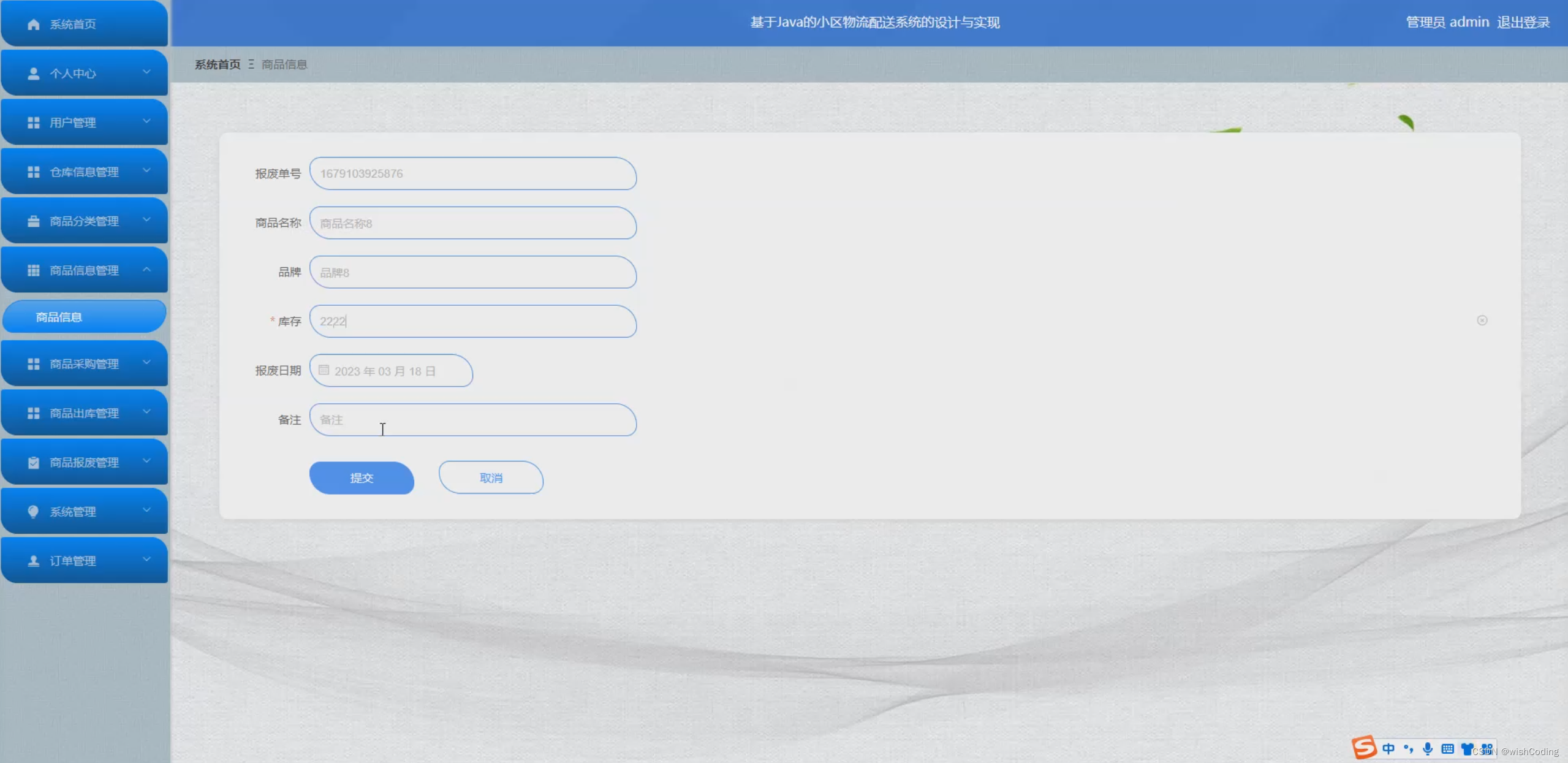This screenshot has width=1568, height=763.
Task: Expand the 商品报废管理 chevron
Action: pyautogui.click(x=146, y=461)
